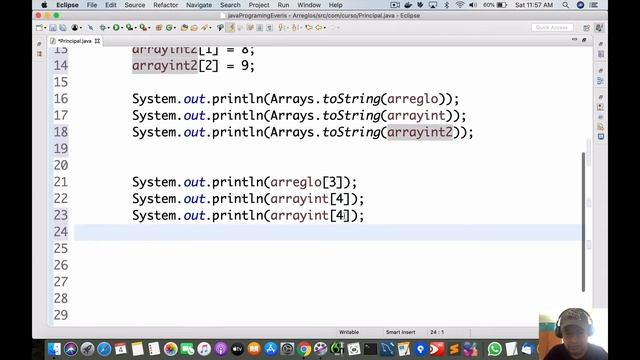Open the Run menu in menu bar
The width and height of the screenshot is (640, 360).
(x=283, y=5)
